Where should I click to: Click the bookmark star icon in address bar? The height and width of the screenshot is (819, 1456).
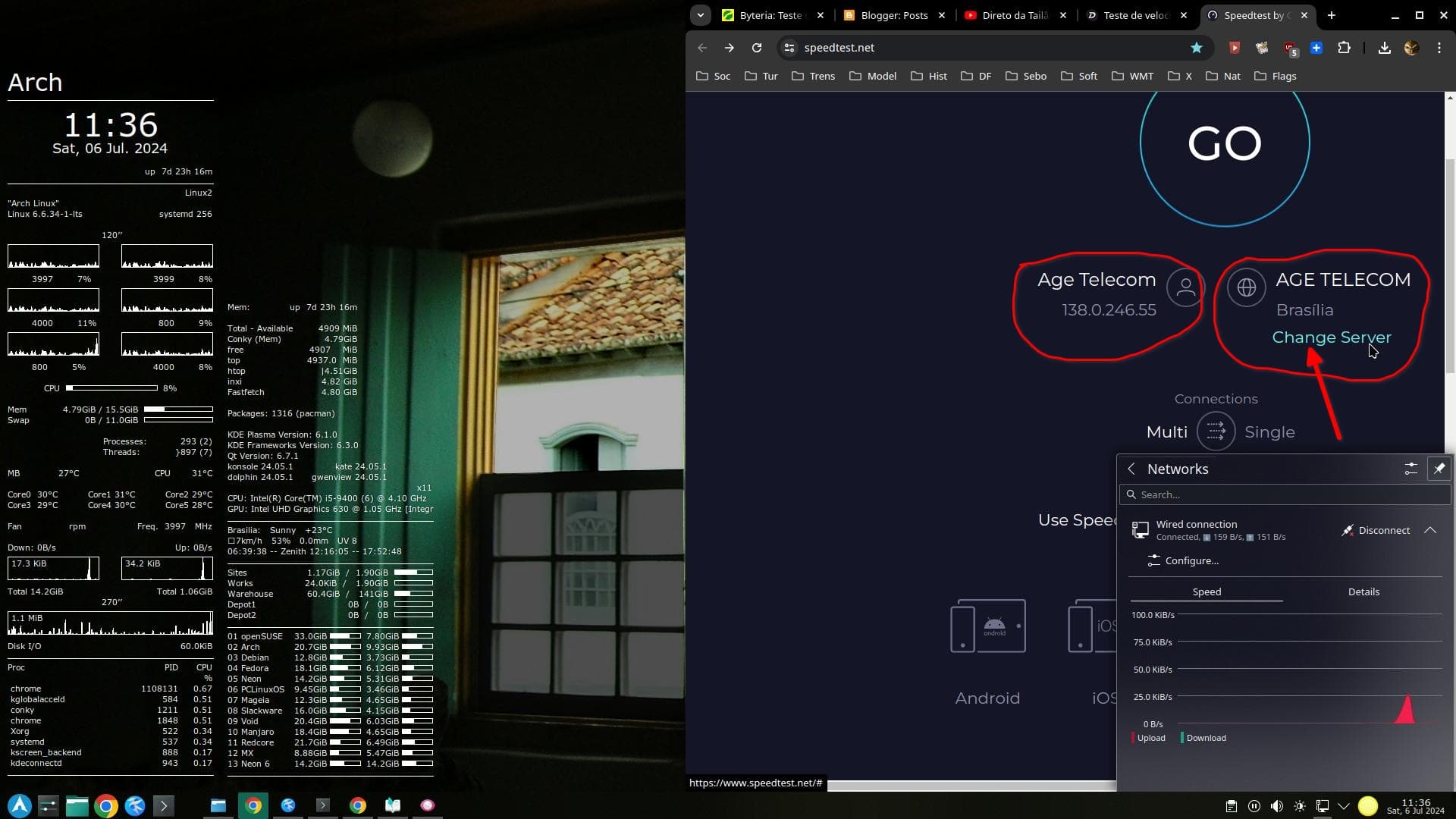pyautogui.click(x=1196, y=48)
